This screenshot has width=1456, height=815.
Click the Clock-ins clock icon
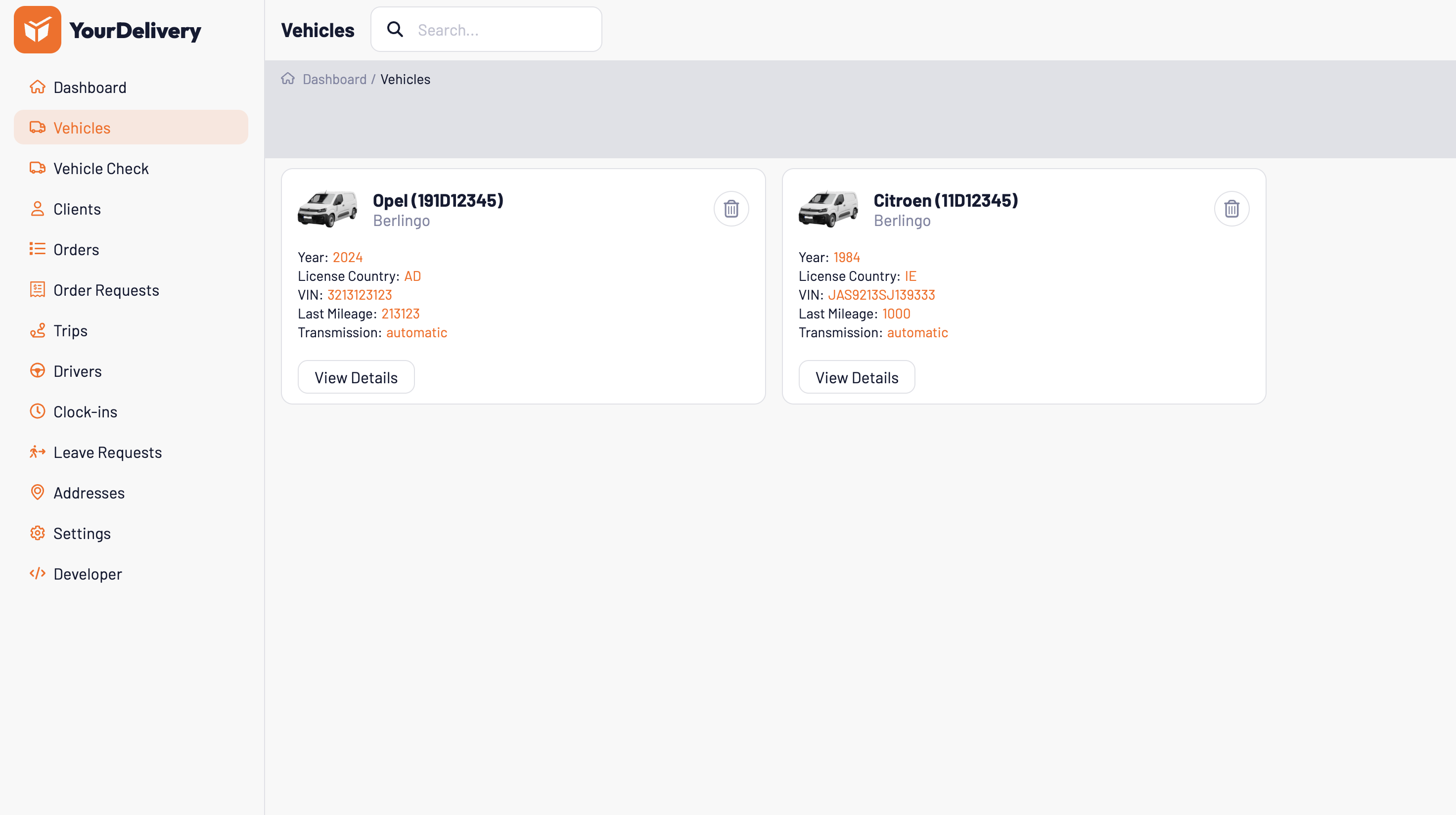pos(37,411)
